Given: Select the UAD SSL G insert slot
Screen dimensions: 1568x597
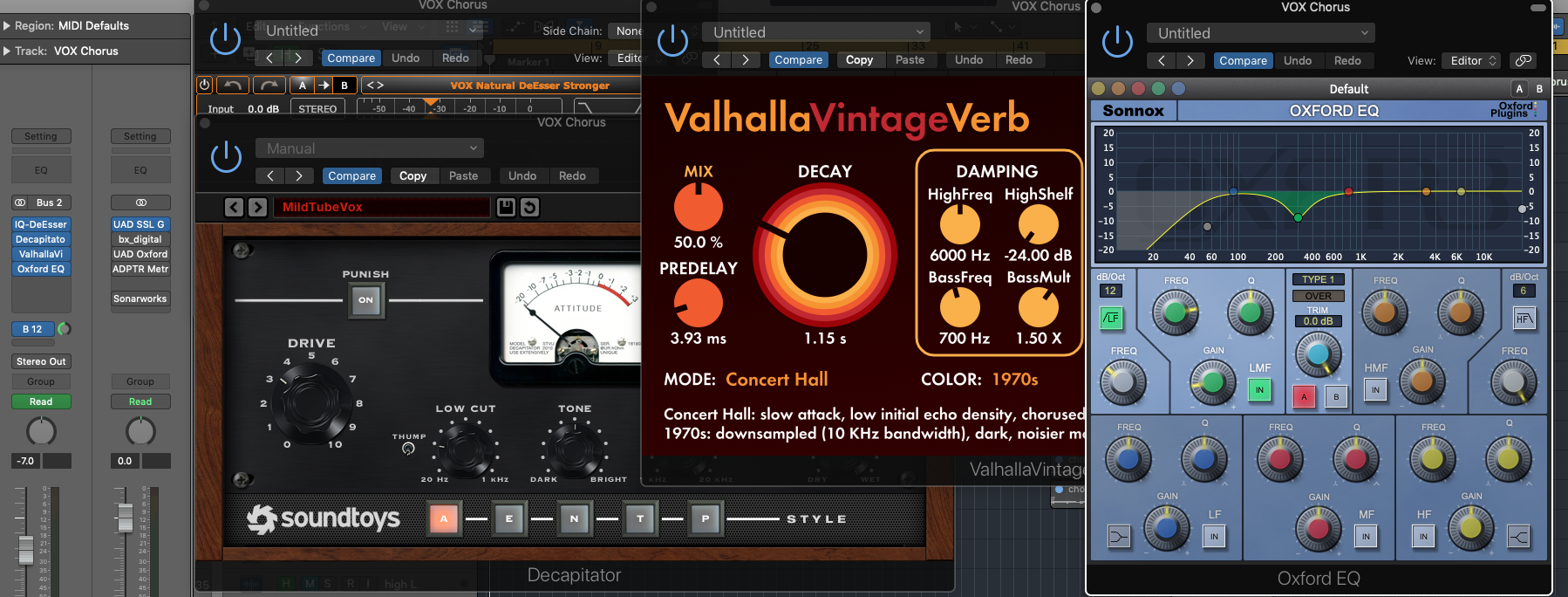Looking at the screenshot, I should pyautogui.click(x=140, y=224).
